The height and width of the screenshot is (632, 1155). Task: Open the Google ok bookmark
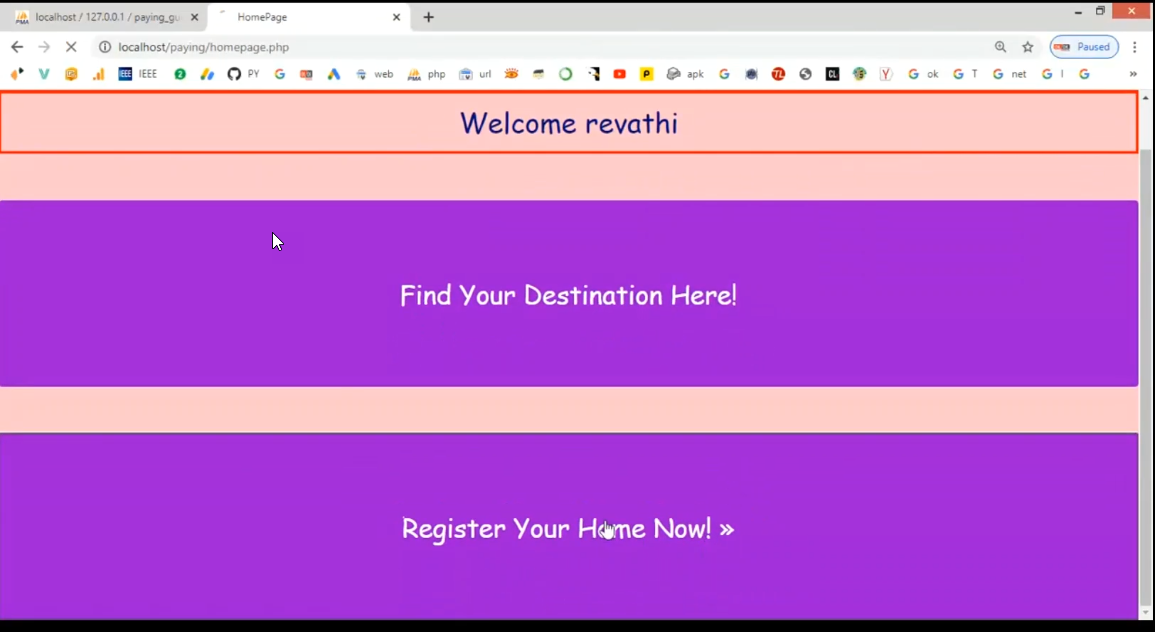[923, 74]
